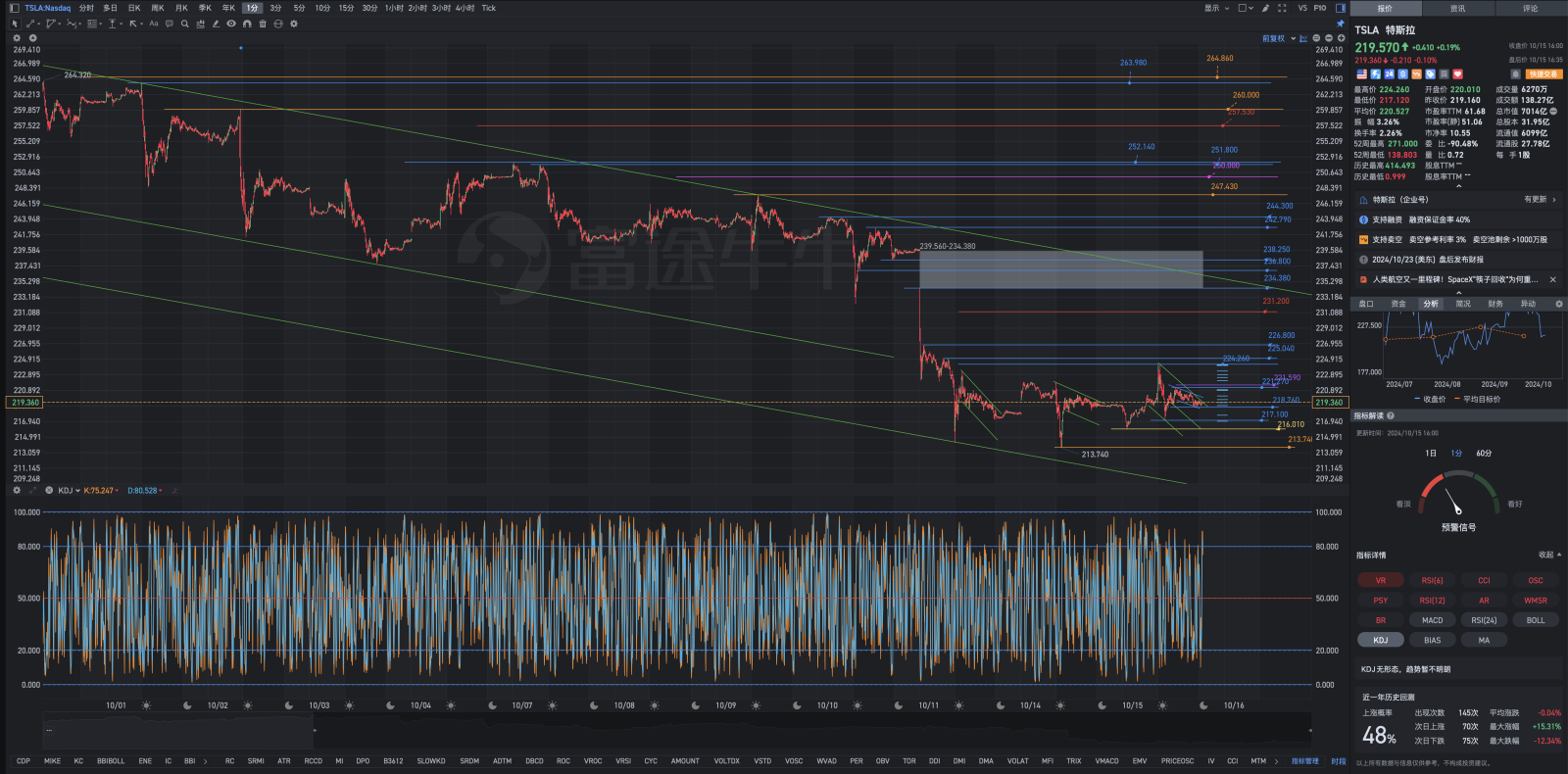This screenshot has height=774, width=1568.
Task: Click the 预警信号 gauge dial
Action: pyautogui.click(x=1458, y=493)
